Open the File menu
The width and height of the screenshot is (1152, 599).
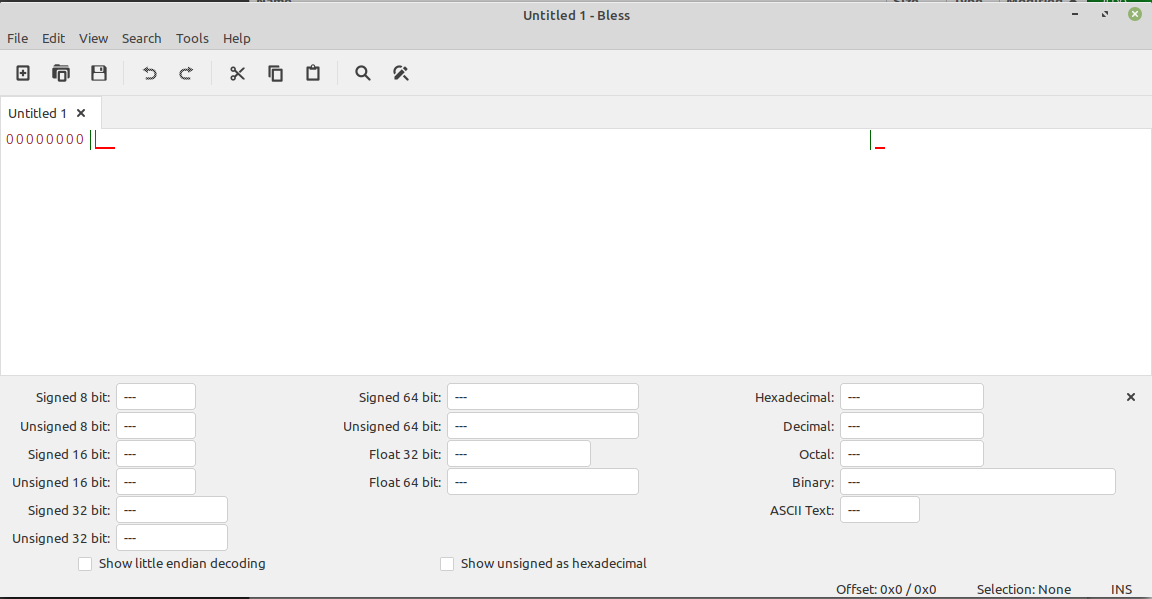(17, 38)
